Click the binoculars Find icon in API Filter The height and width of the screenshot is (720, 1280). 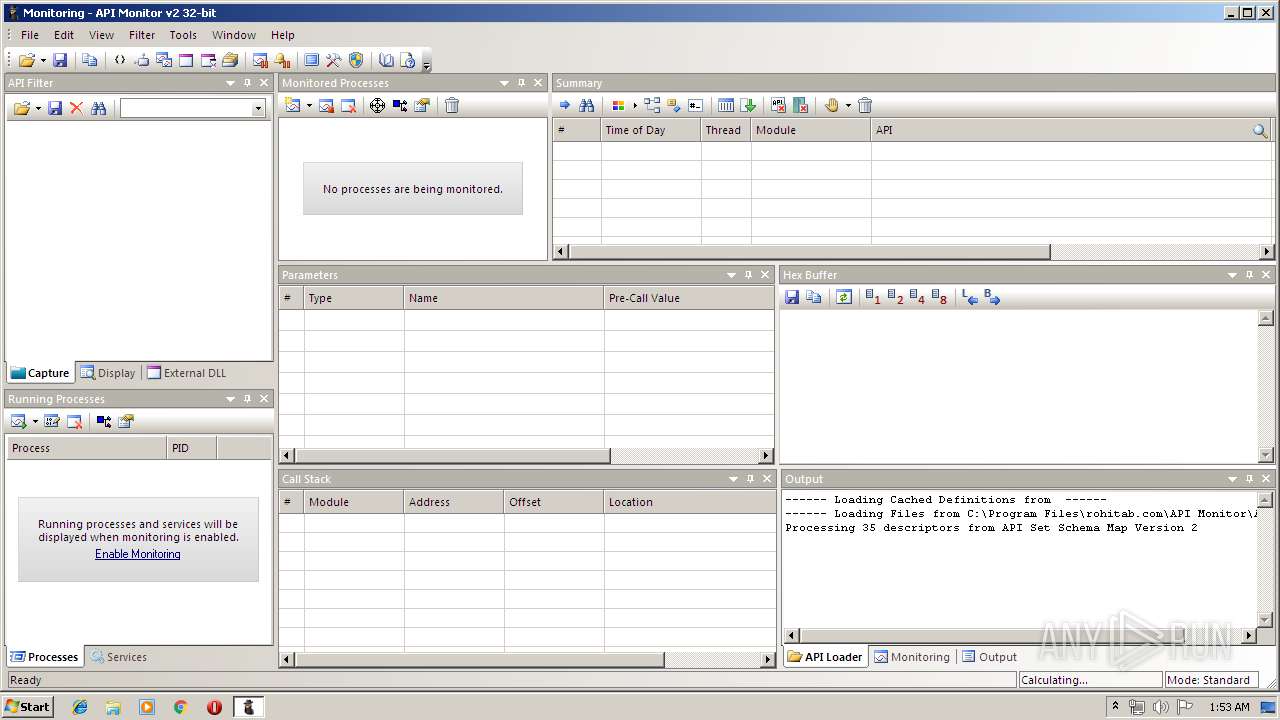click(x=98, y=108)
